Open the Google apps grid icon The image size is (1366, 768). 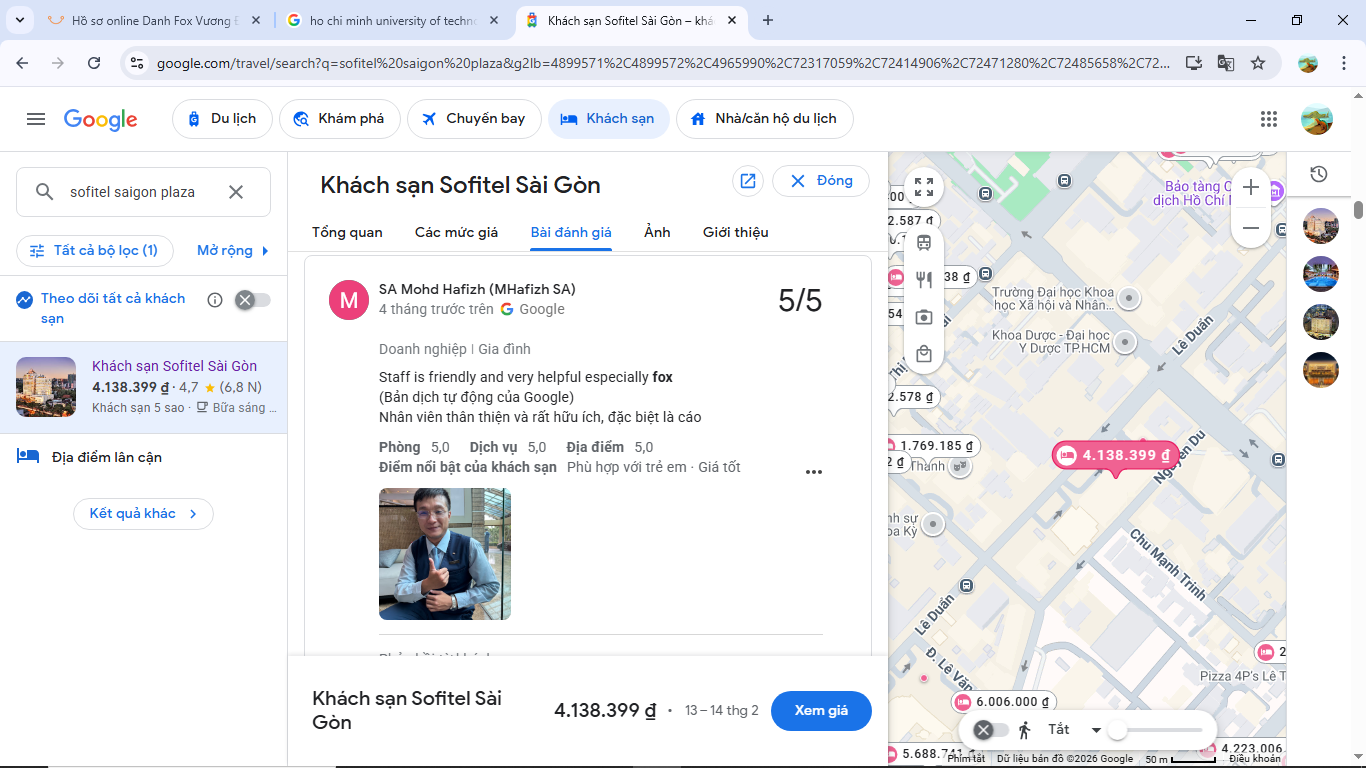coord(1269,119)
